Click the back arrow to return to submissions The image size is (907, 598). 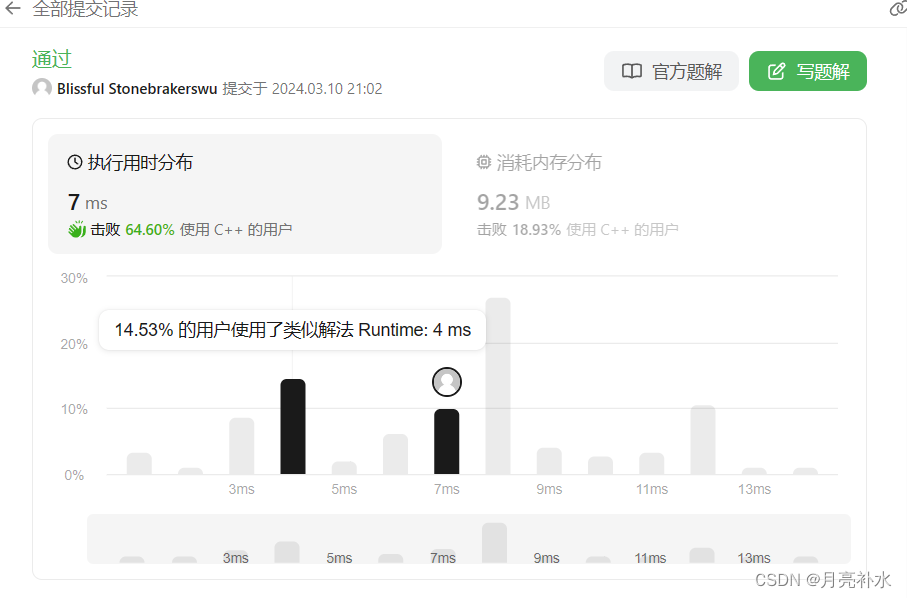[14, 10]
